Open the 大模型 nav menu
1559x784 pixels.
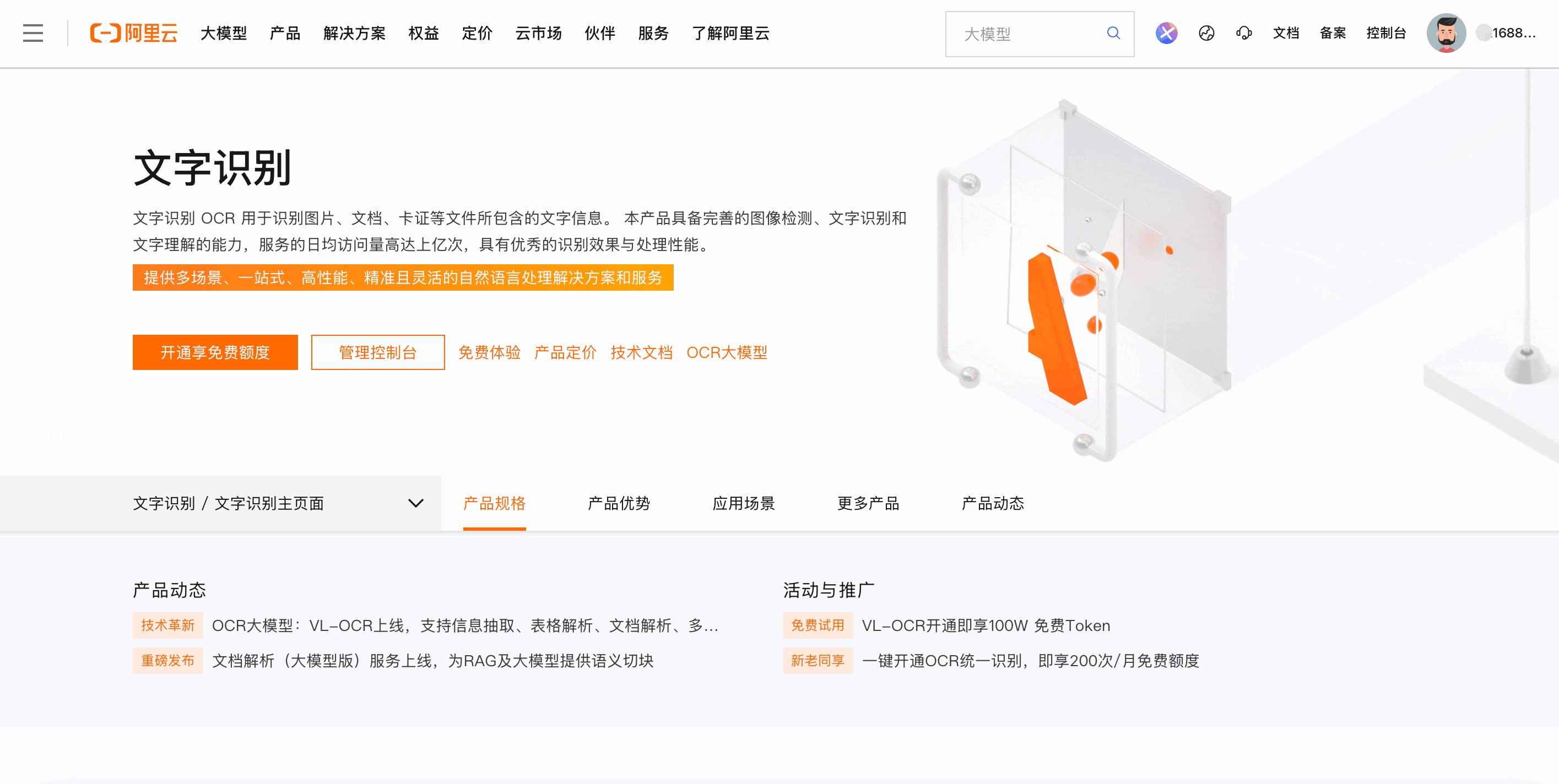(224, 33)
